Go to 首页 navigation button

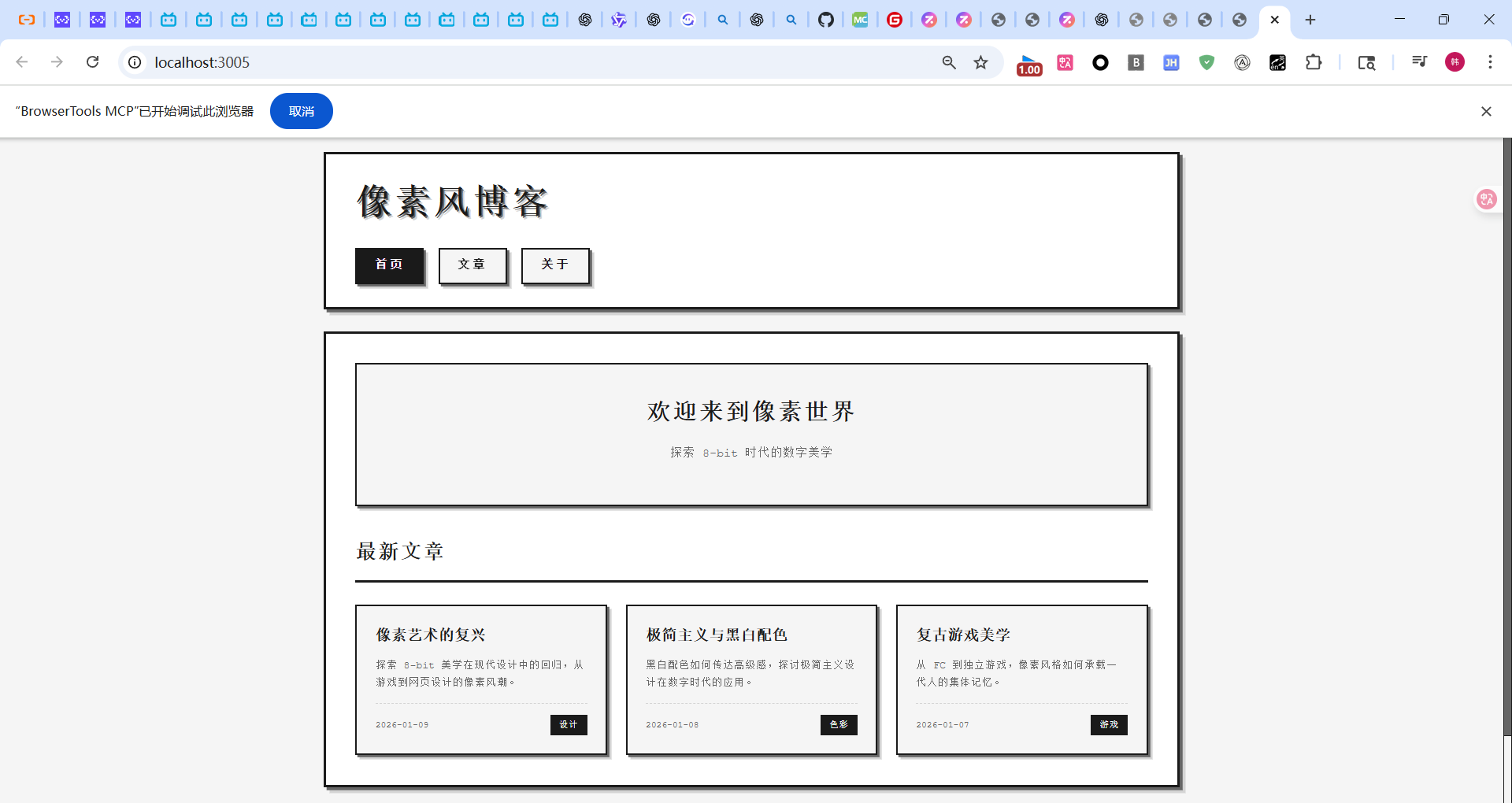pyautogui.click(x=389, y=265)
